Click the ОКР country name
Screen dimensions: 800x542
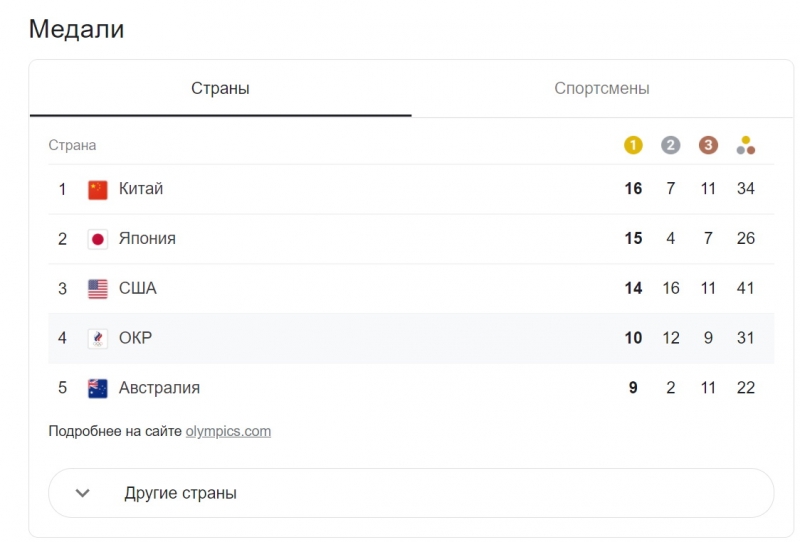135,339
